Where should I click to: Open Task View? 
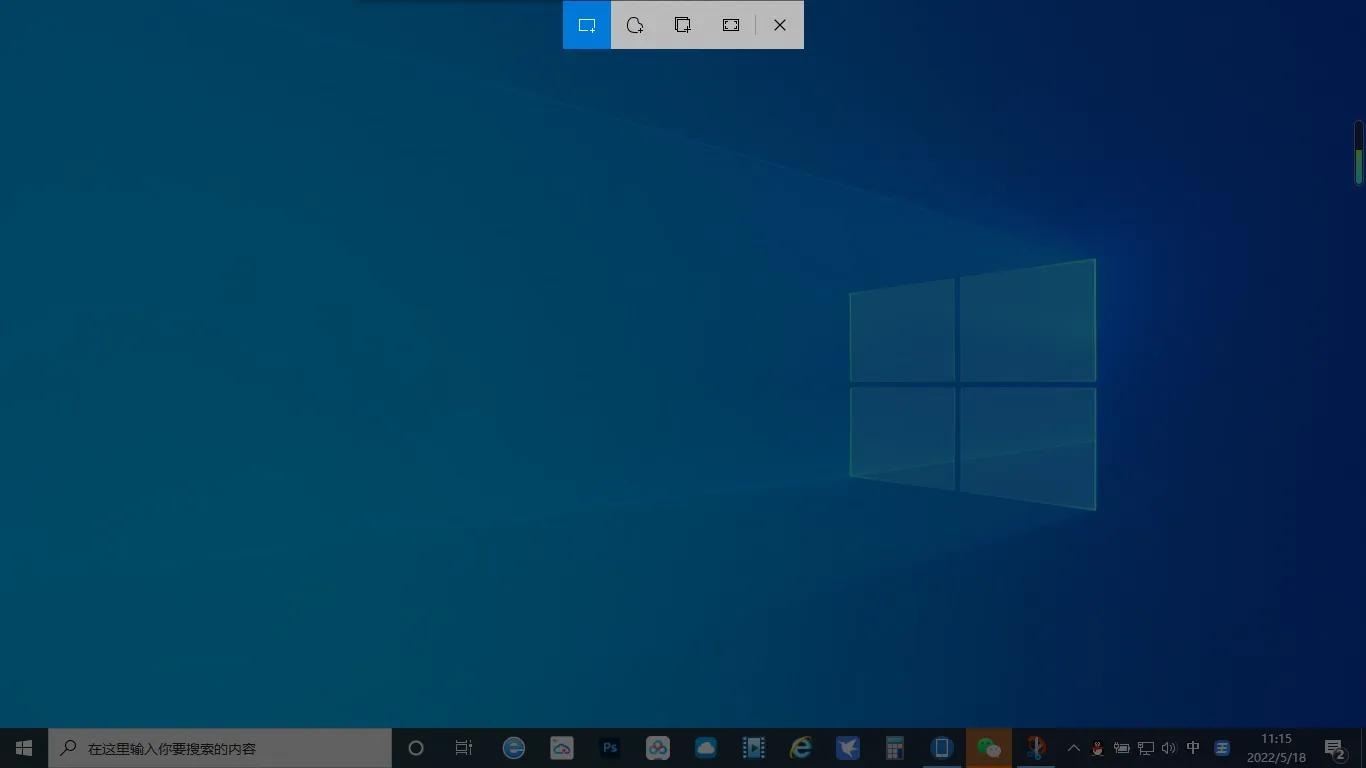click(x=464, y=748)
